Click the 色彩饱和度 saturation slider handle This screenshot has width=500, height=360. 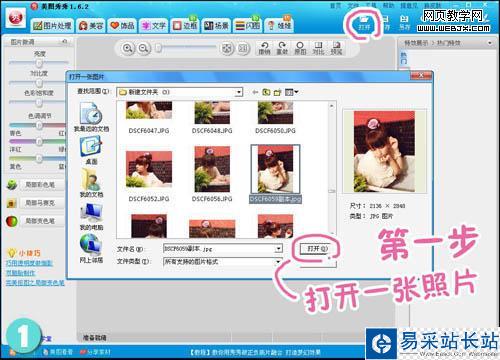(39, 102)
